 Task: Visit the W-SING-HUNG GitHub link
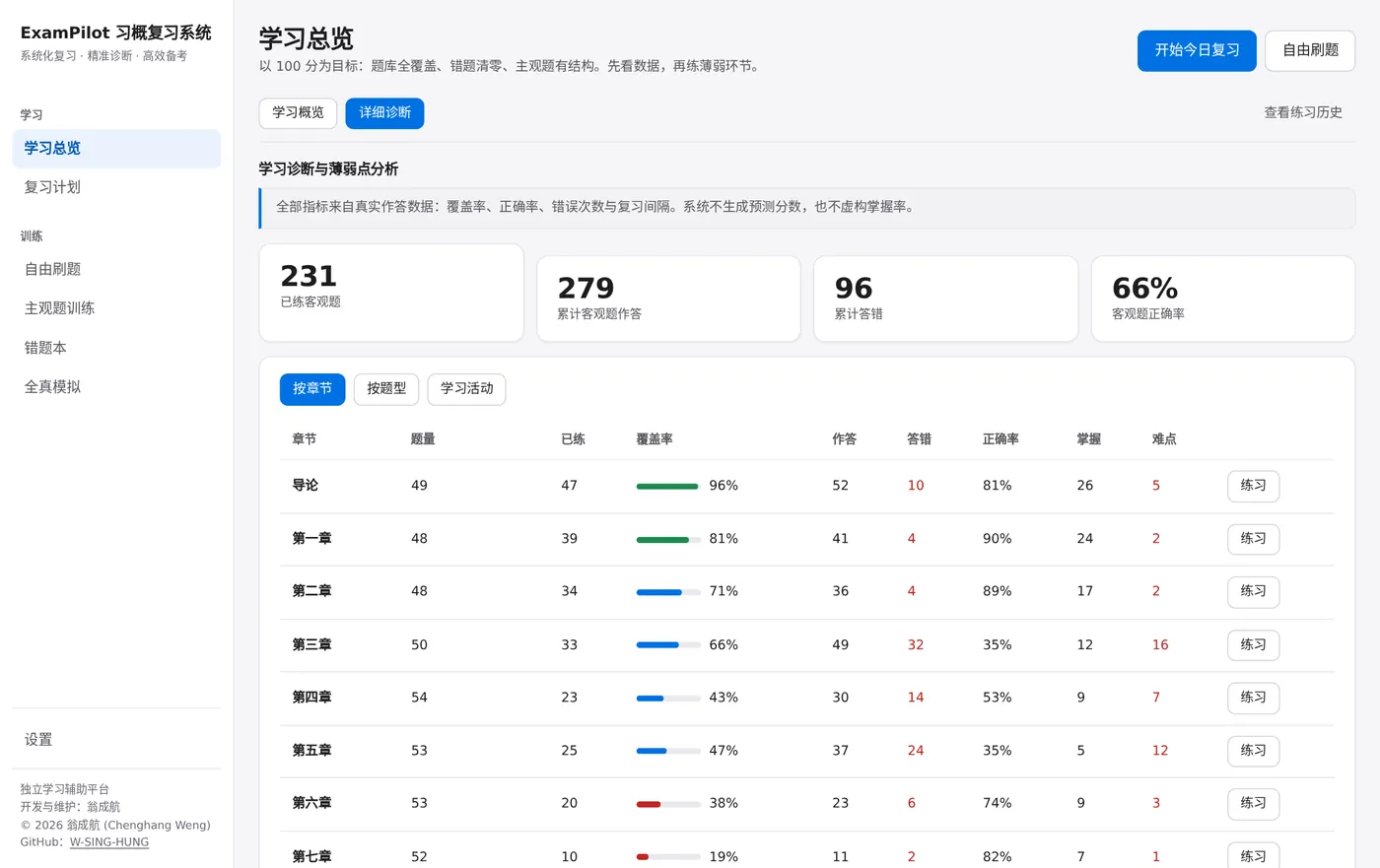pyautogui.click(x=109, y=842)
